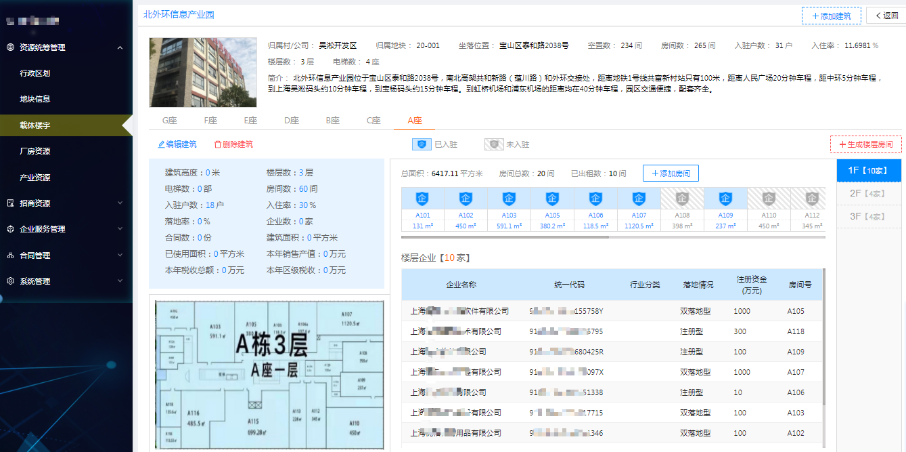Switch to the G座 building tab

click(169, 120)
